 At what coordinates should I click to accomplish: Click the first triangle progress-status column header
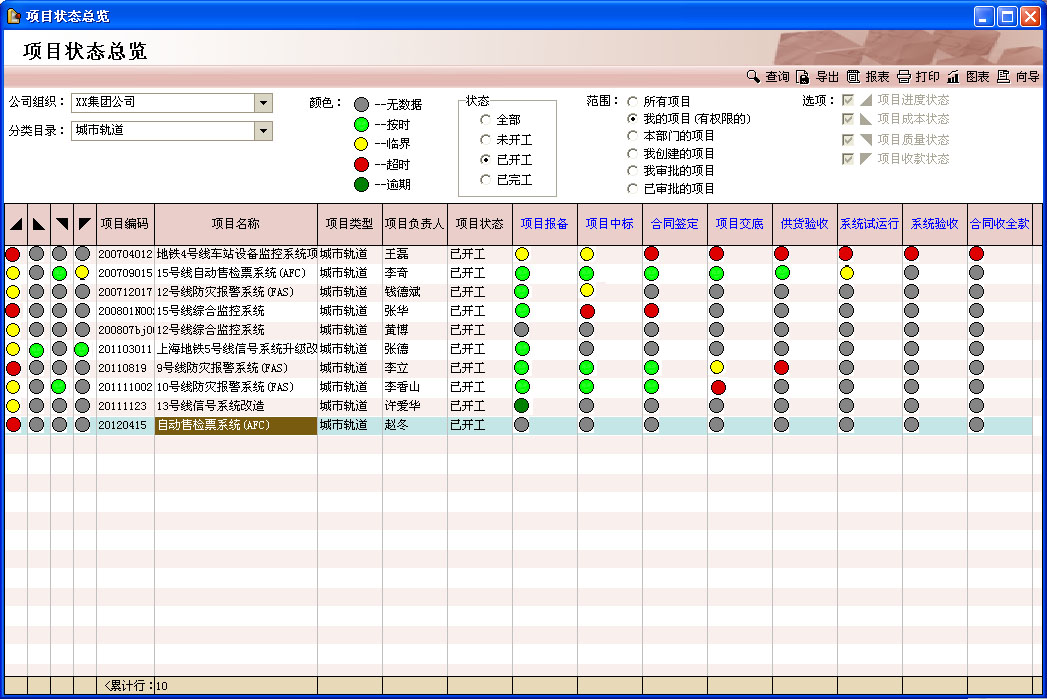click(x=16, y=224)
